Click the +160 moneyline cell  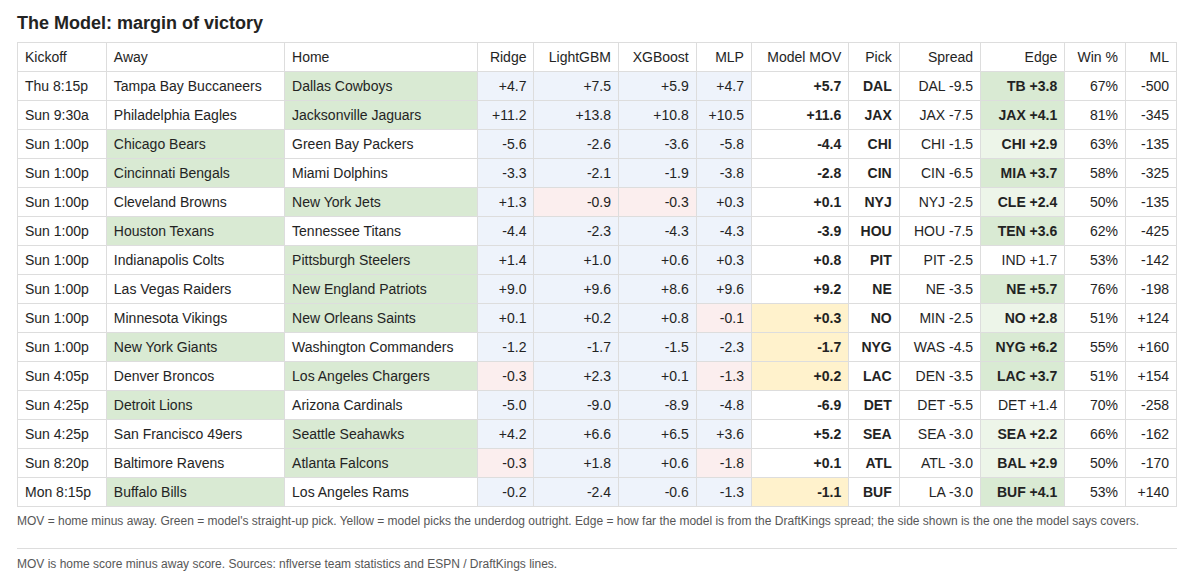tap(1151, 347)
